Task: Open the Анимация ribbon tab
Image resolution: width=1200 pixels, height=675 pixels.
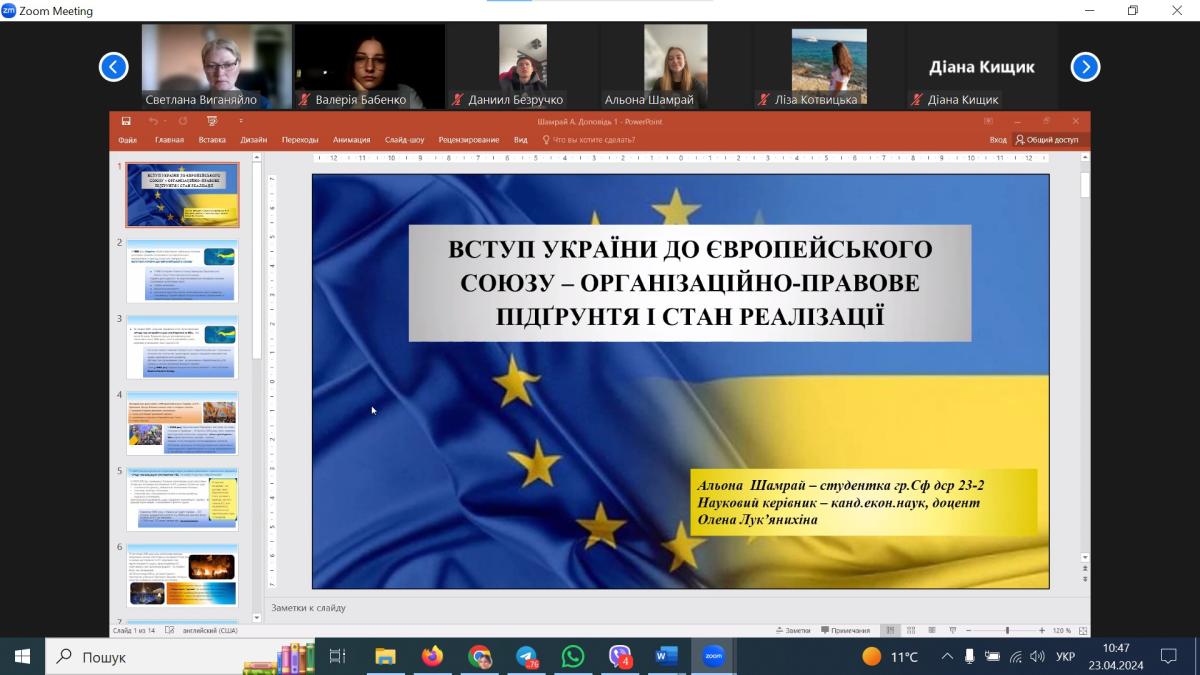Action: 352,140
